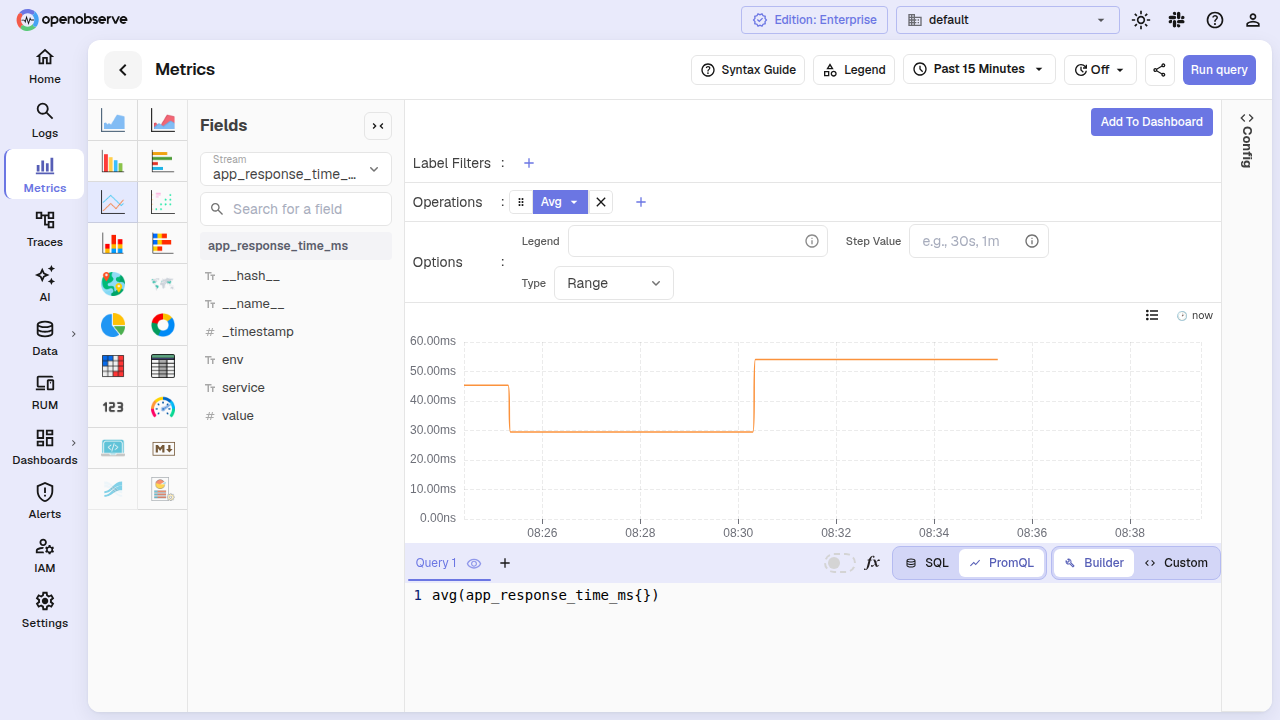Pick the gauge chart type
This screenshot has width=1280, height=720.
163,407
